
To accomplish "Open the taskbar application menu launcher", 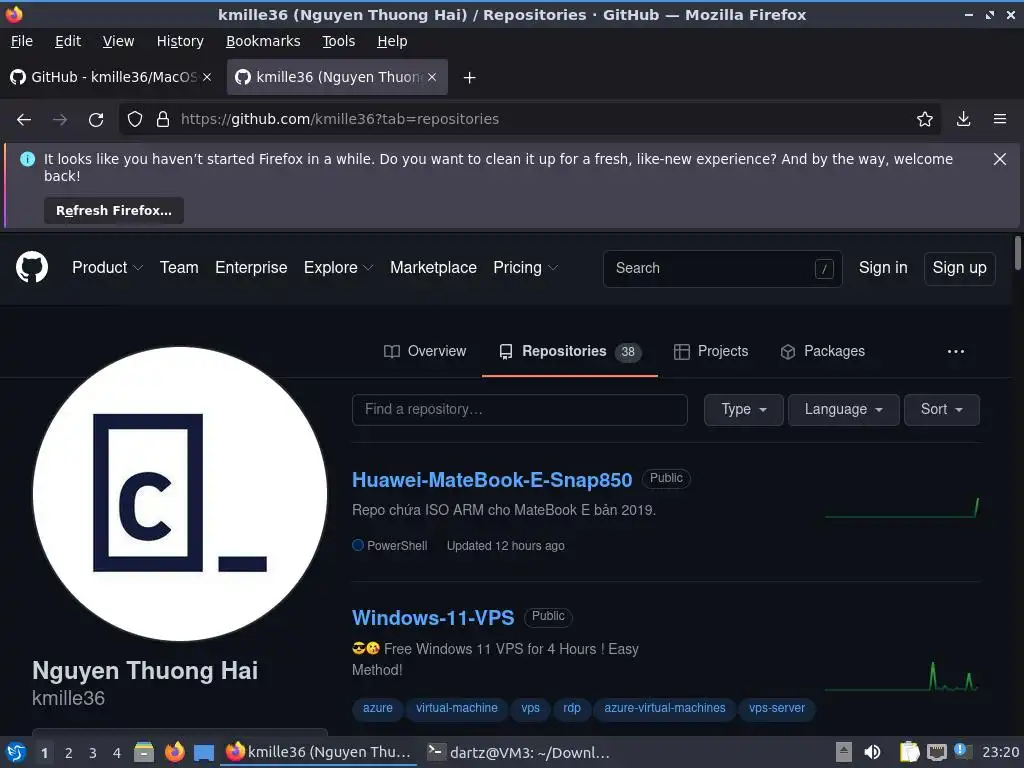I will [x=16, y=752].
